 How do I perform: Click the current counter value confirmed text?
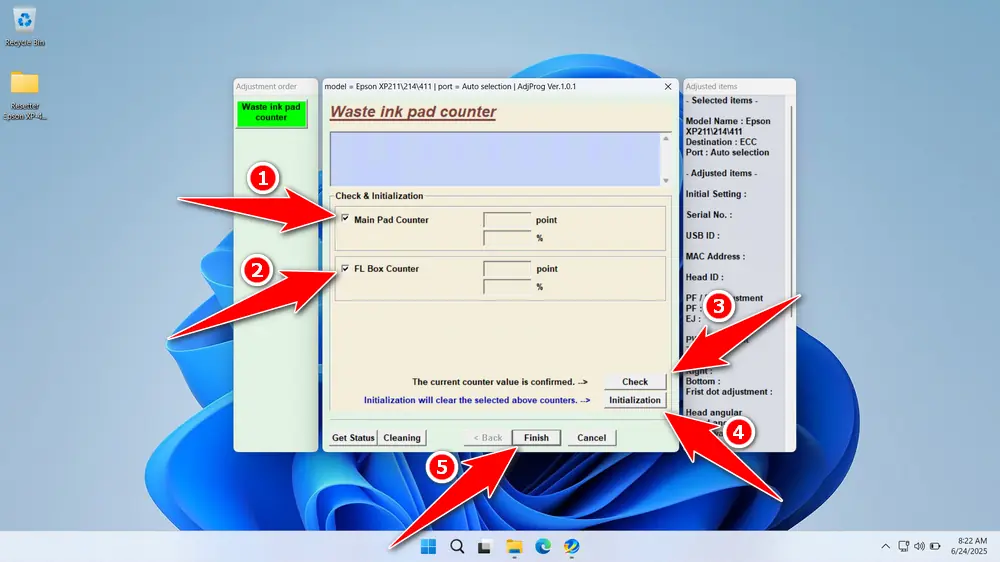[x=499, y=381]
